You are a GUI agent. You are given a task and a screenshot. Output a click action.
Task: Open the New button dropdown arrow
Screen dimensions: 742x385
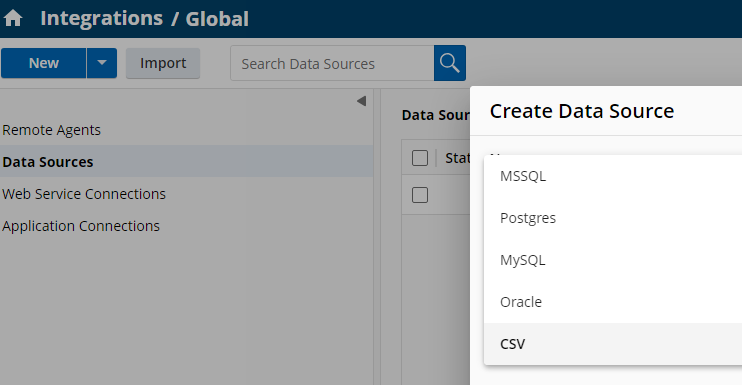click(102, 63)
